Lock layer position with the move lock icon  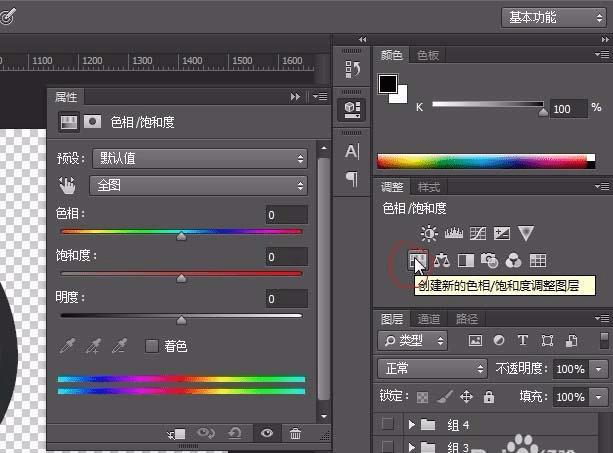[x=468, y=397]
